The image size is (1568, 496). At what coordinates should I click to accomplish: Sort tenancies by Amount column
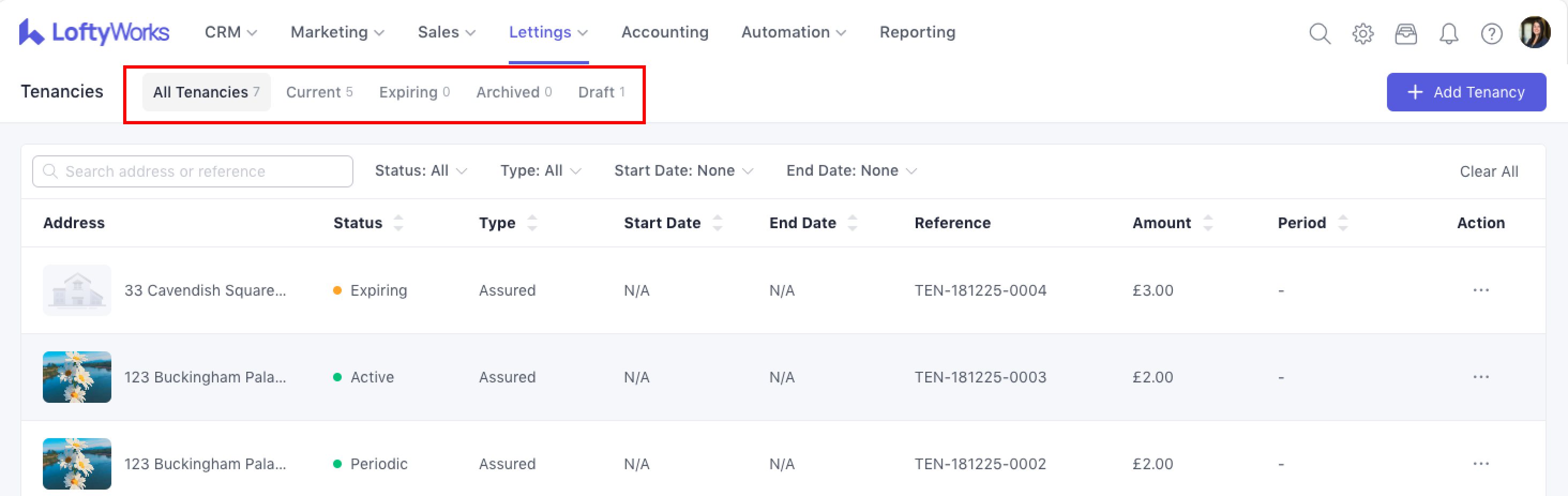pyautogui.click(x=1208, y=223)
